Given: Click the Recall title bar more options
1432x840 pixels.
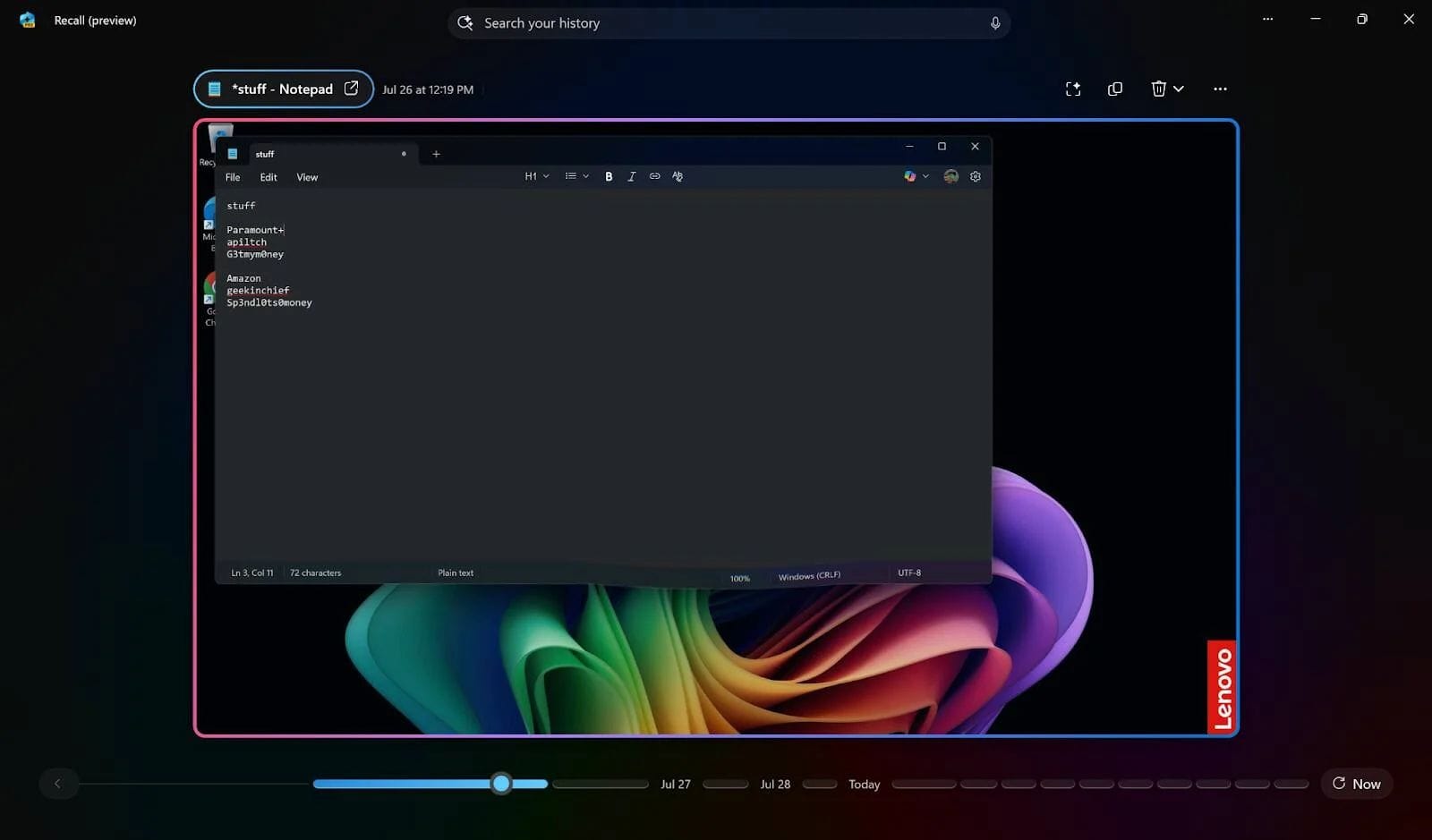Looking at the screenshot, I should 1267,19.
